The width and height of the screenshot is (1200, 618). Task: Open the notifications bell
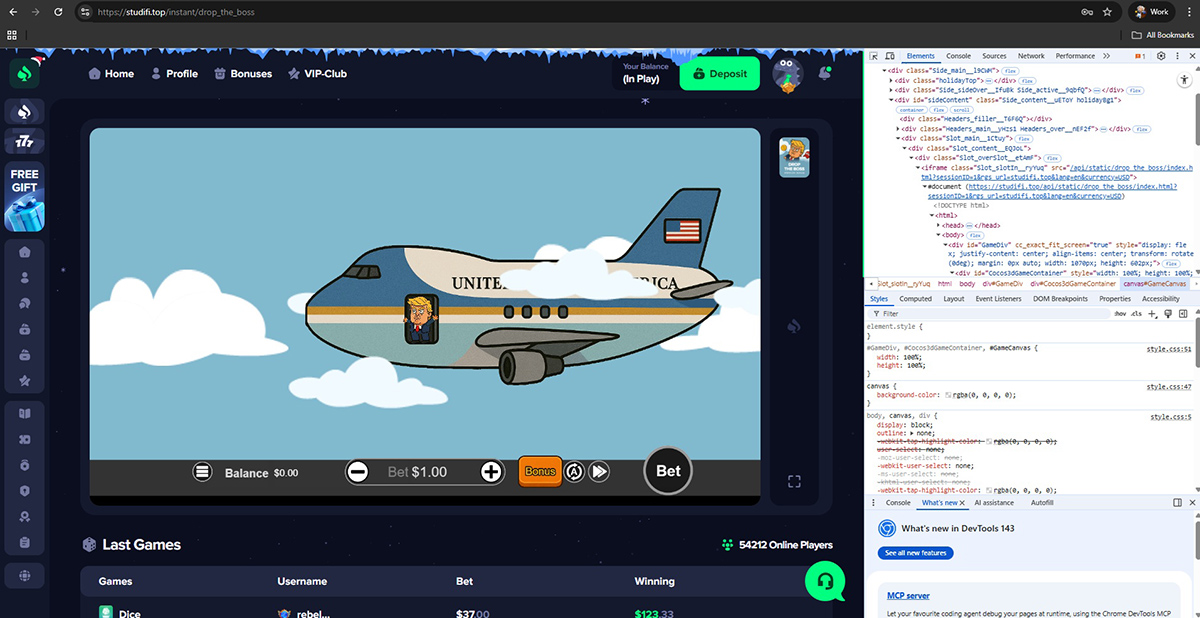(x=826, y=73)
